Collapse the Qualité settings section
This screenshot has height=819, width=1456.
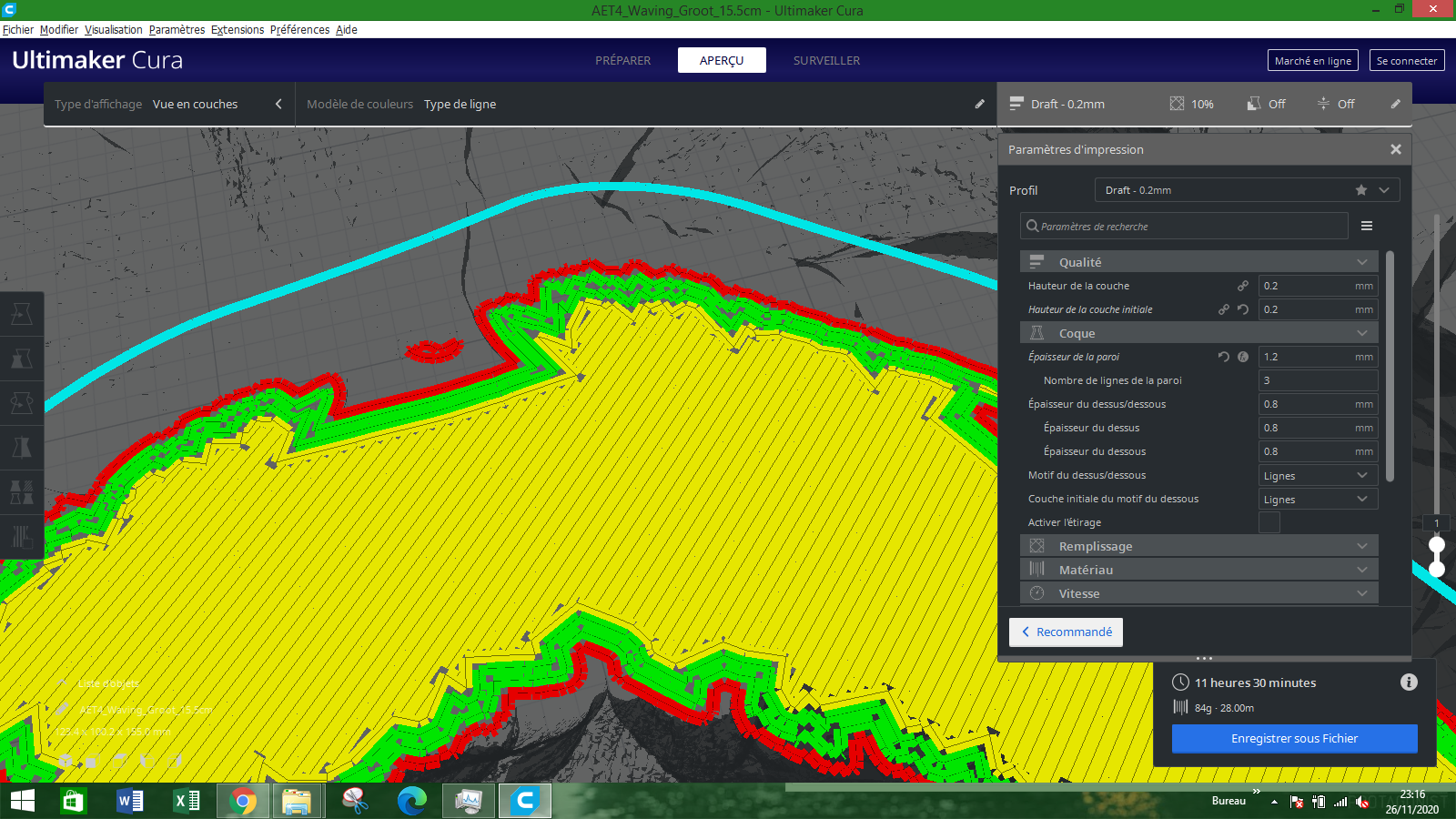[1198, 262]
